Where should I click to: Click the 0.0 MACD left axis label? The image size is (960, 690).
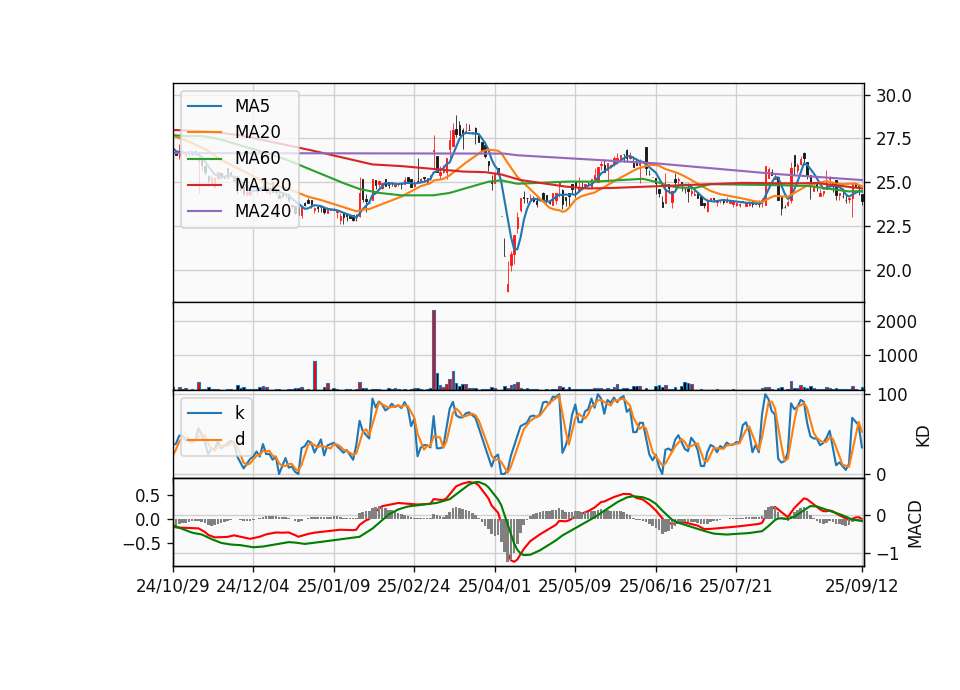pyautogui.click(x=148, y=520)
